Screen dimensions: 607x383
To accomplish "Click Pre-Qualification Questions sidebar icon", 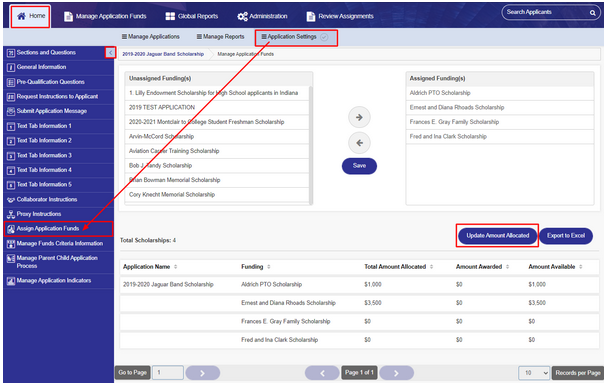I will (11, 82).
